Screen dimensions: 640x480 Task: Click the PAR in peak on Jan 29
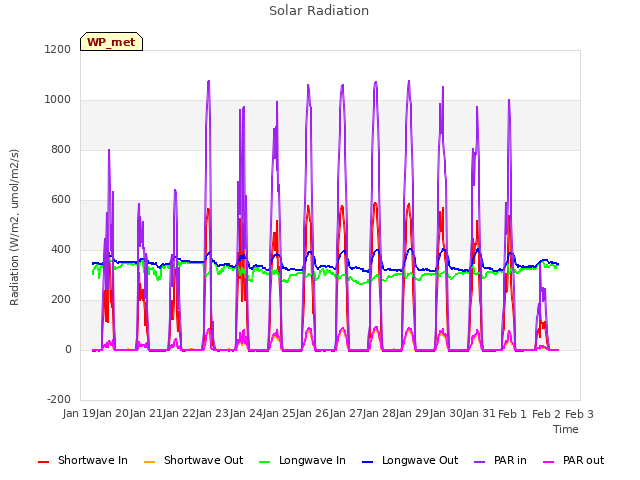[409, 81]
